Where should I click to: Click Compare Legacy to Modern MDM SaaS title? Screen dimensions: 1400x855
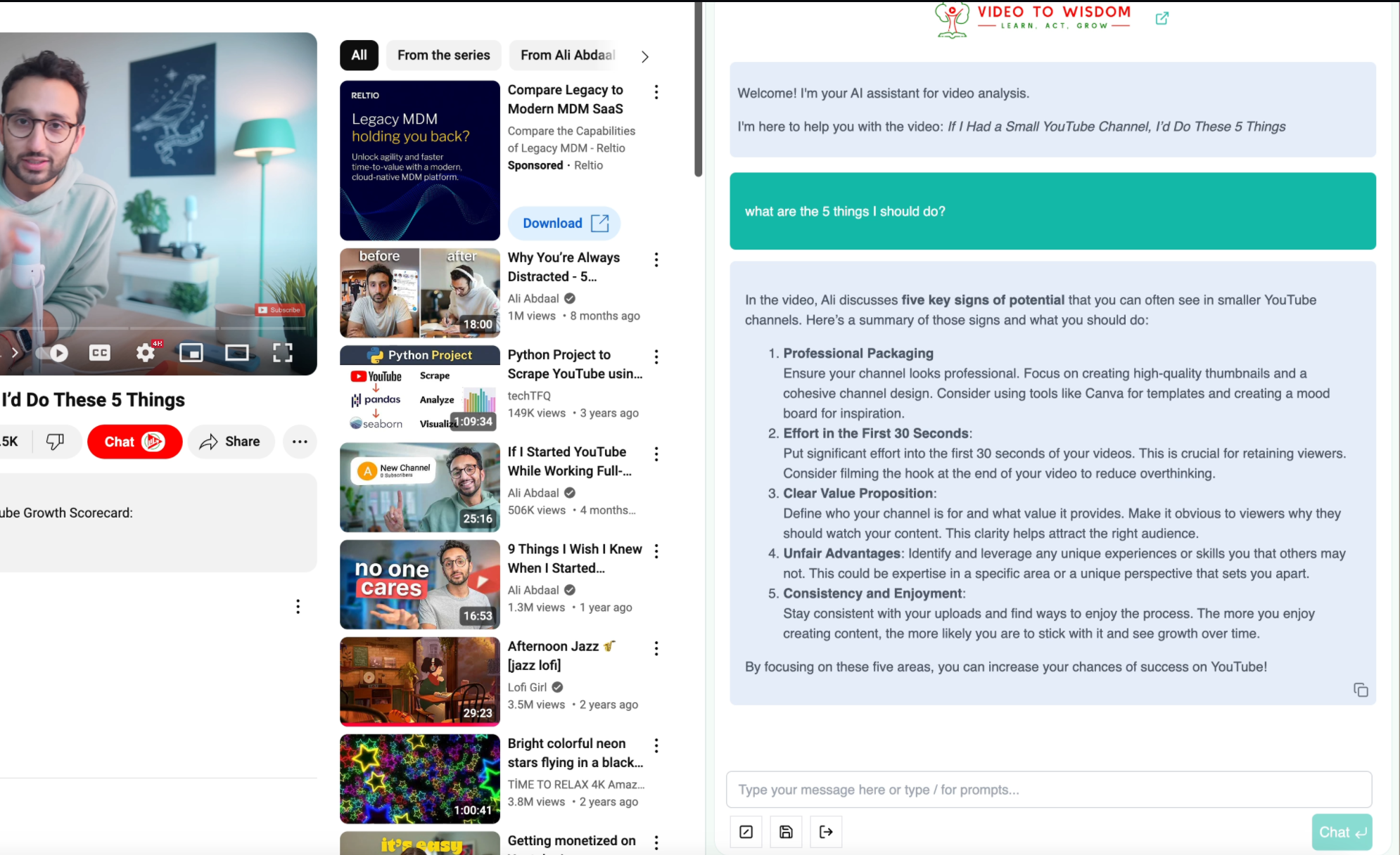[566, 99]
